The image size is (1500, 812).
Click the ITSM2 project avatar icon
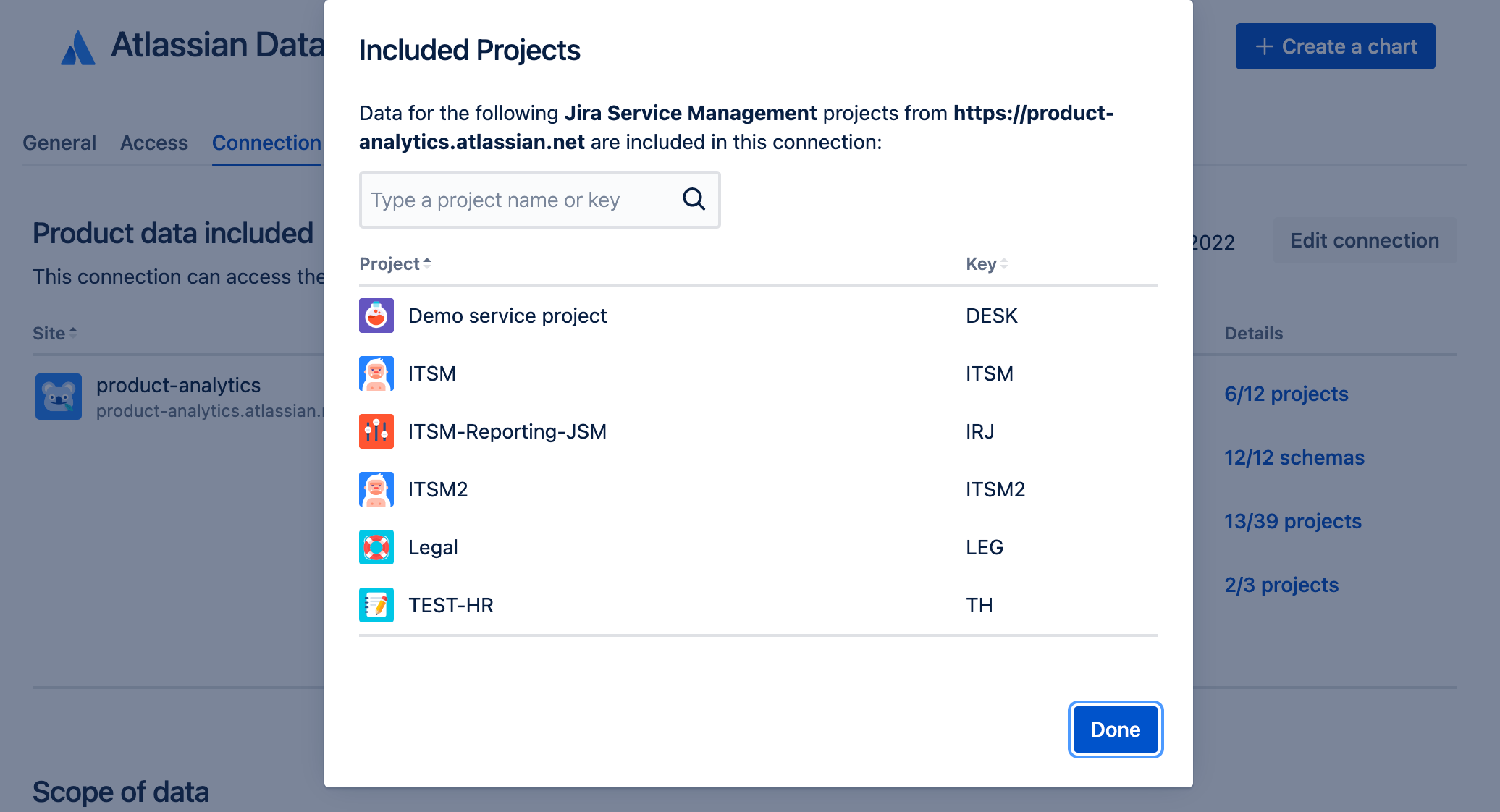(376, 489)
